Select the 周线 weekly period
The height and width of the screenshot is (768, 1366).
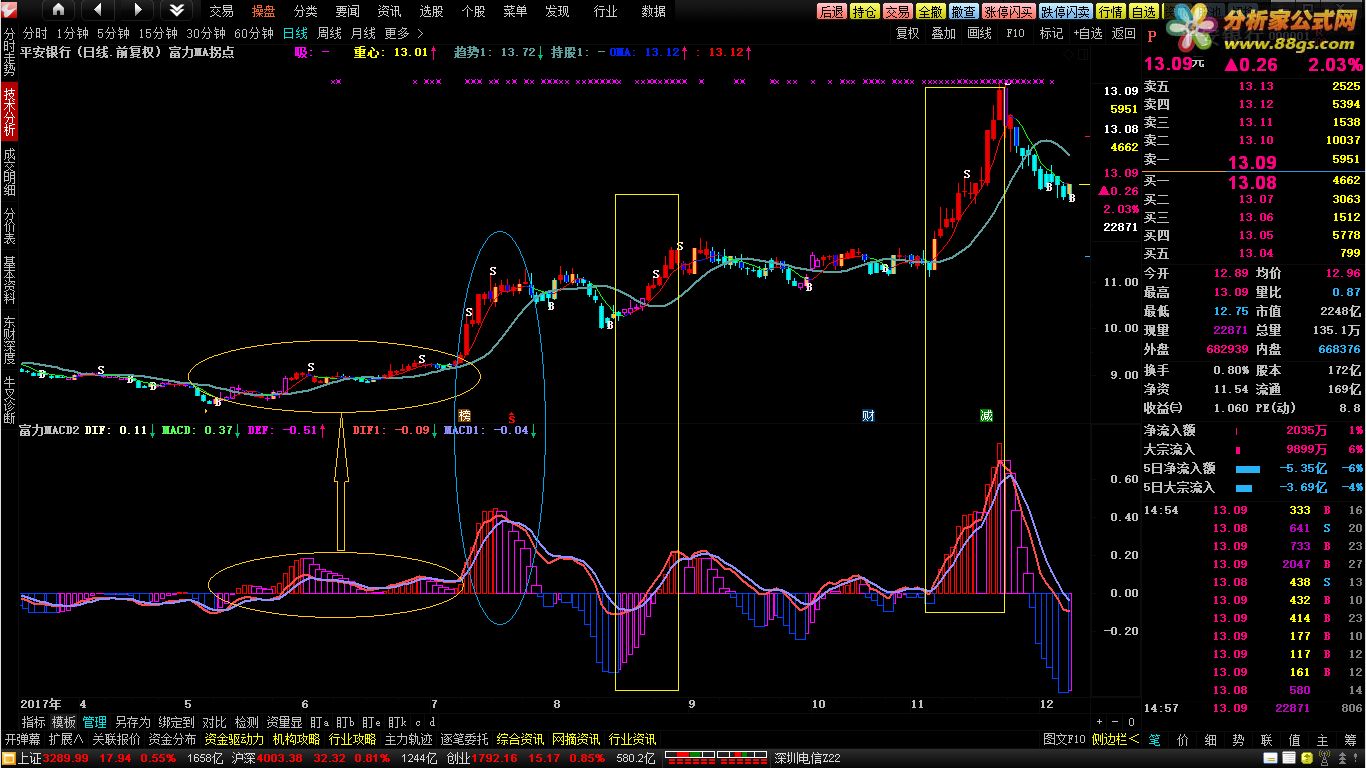(x=329, y=33)
